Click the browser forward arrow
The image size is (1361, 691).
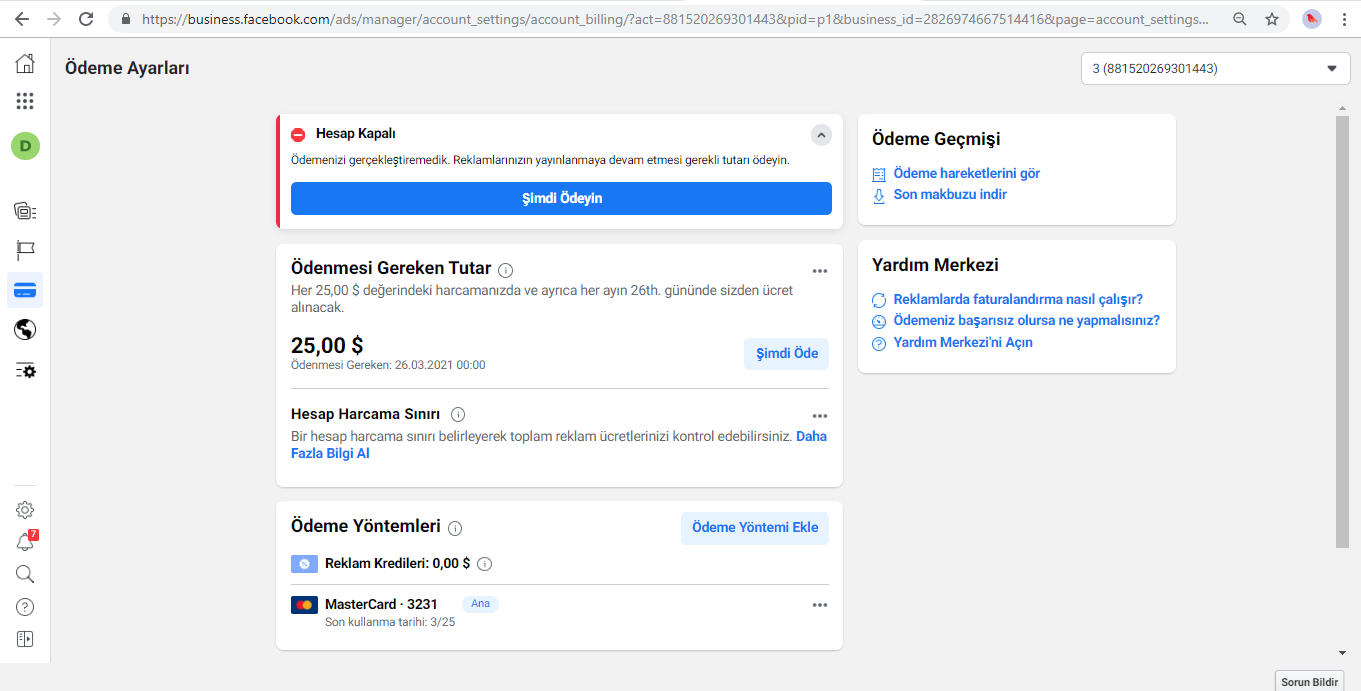54,19
